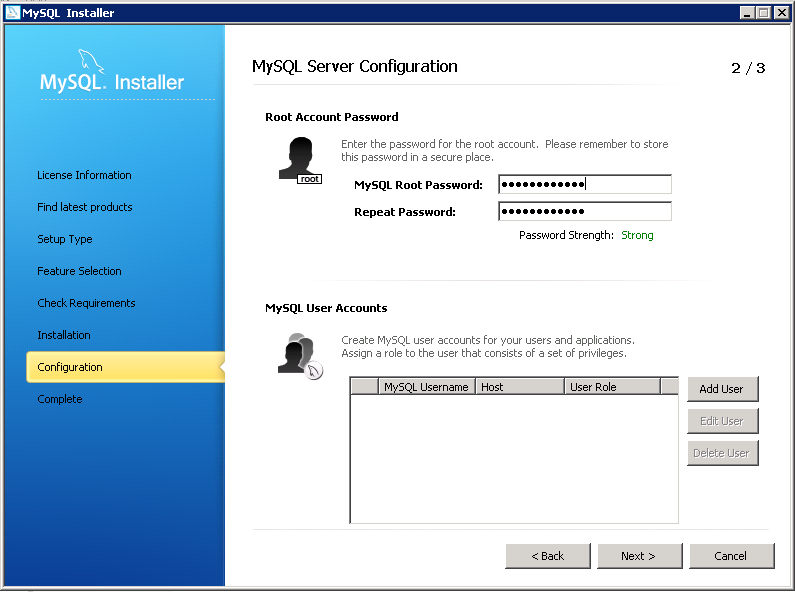Image resolution: width=795 pixels, height=592 pixels.
Task: Click the root account user icon
Action: (300, 160)
